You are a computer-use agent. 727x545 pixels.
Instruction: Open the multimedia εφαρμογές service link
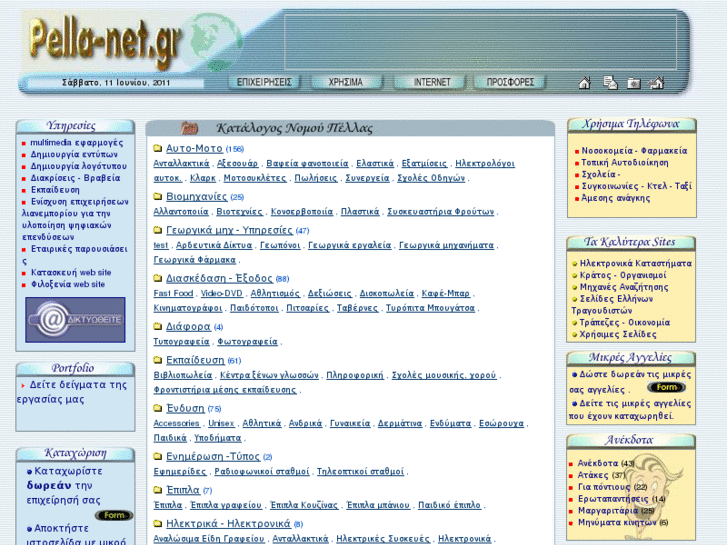[77, 142]
